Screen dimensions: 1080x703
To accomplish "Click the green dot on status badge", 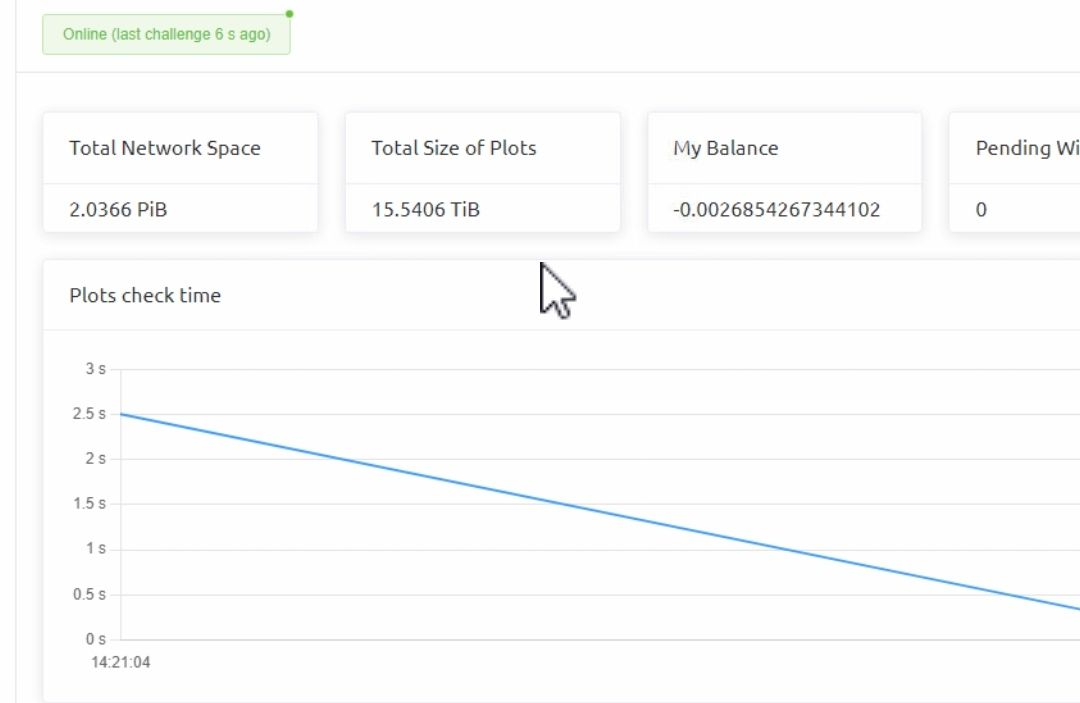I will click(x=289, y=14).
